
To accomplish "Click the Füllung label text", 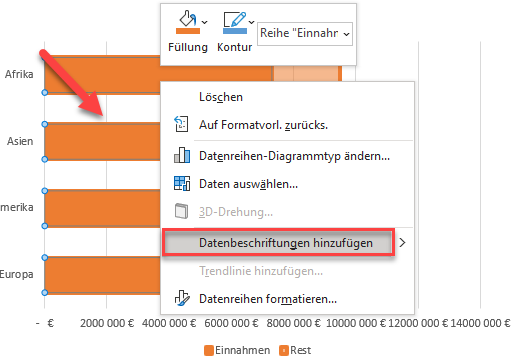I will click(x=188, y=47).
